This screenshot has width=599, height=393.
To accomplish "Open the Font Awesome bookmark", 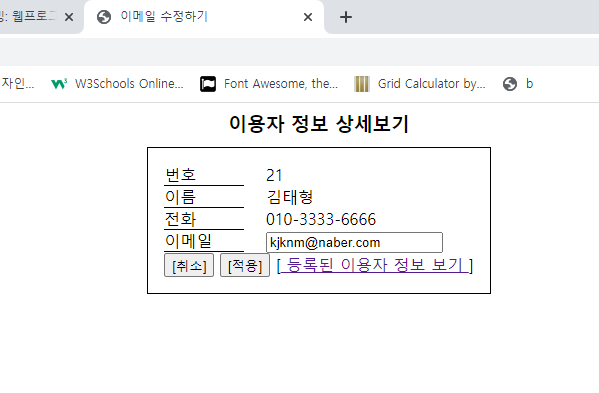I will 269,84.
